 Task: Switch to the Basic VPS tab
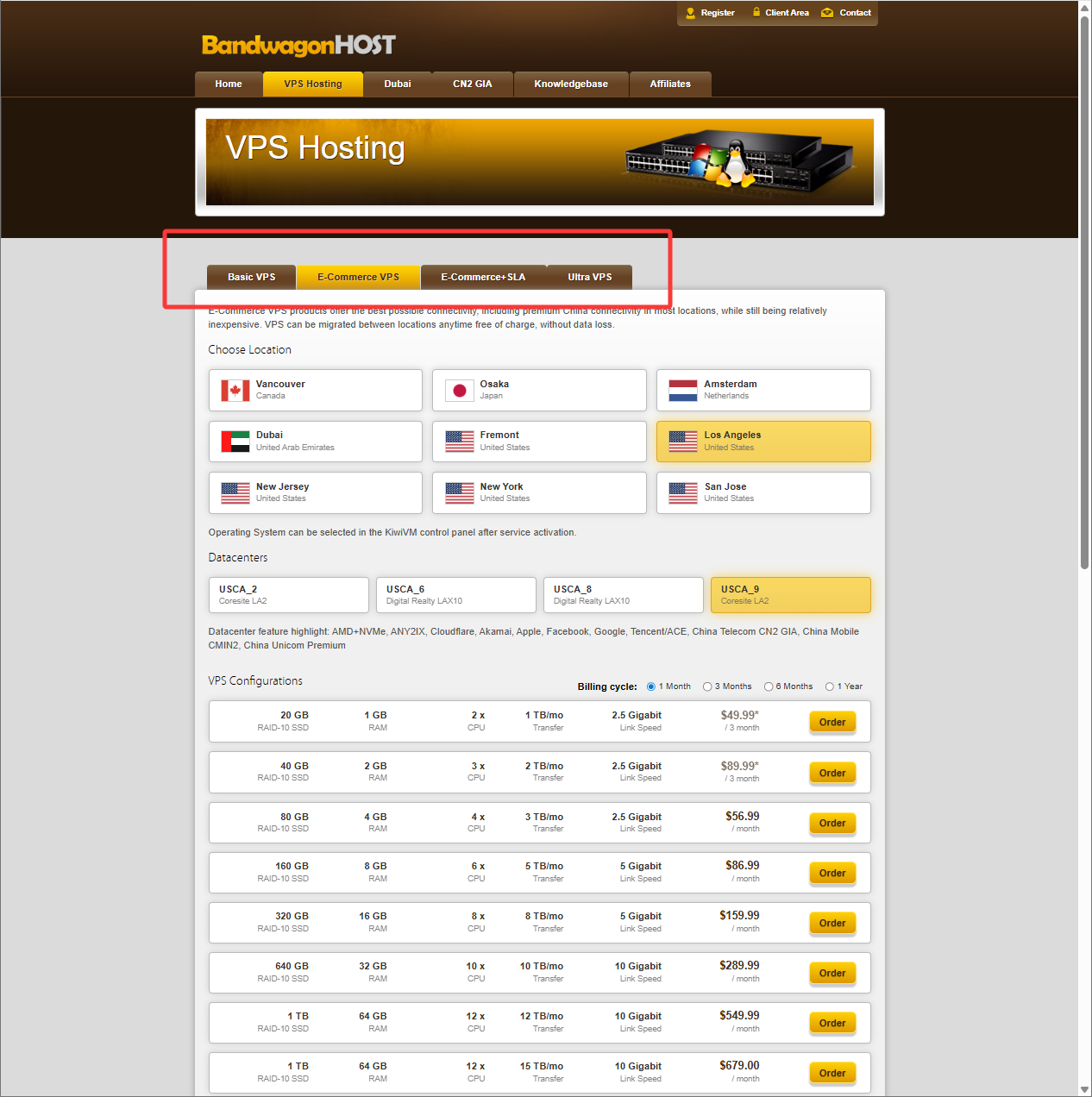[x=251, y=277]
